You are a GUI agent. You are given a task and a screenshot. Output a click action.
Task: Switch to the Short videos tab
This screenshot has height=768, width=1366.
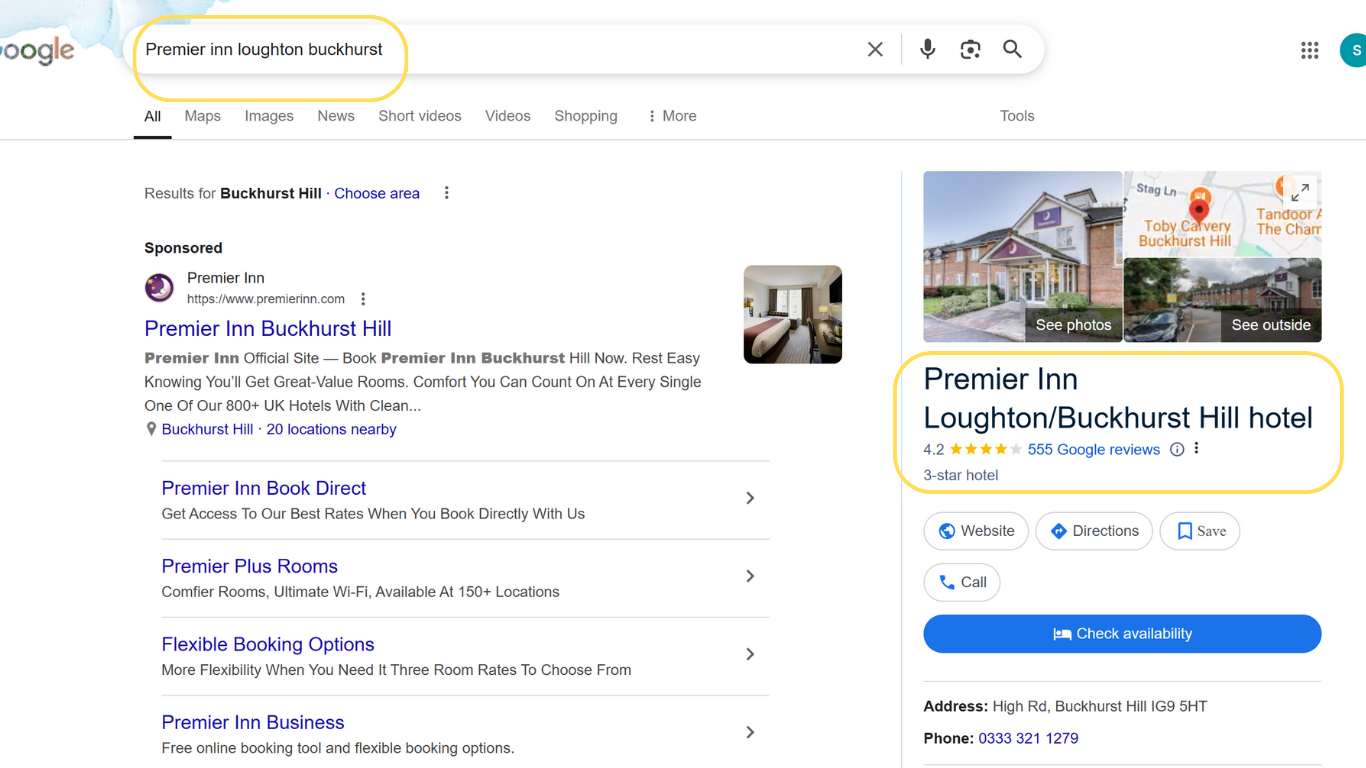coord(420,116)
